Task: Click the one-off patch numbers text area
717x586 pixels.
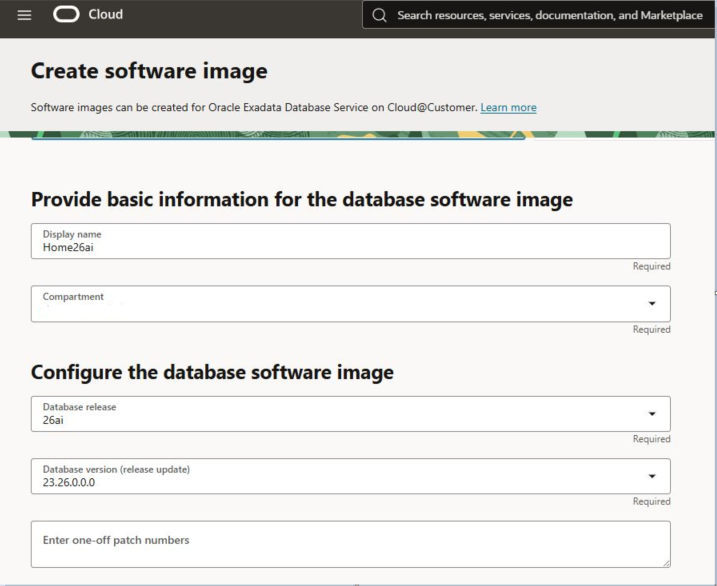Action: coord(350,544)
